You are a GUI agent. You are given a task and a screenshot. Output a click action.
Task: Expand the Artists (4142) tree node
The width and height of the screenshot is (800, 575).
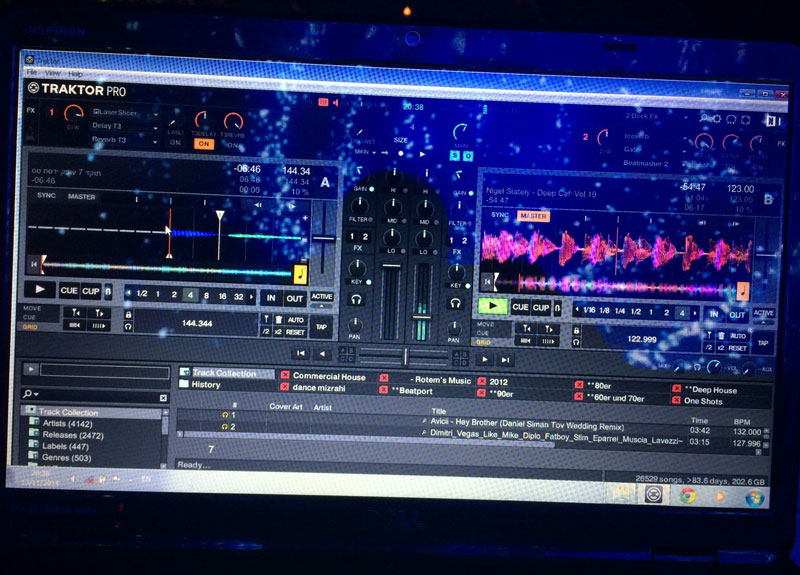click(33, 424)
